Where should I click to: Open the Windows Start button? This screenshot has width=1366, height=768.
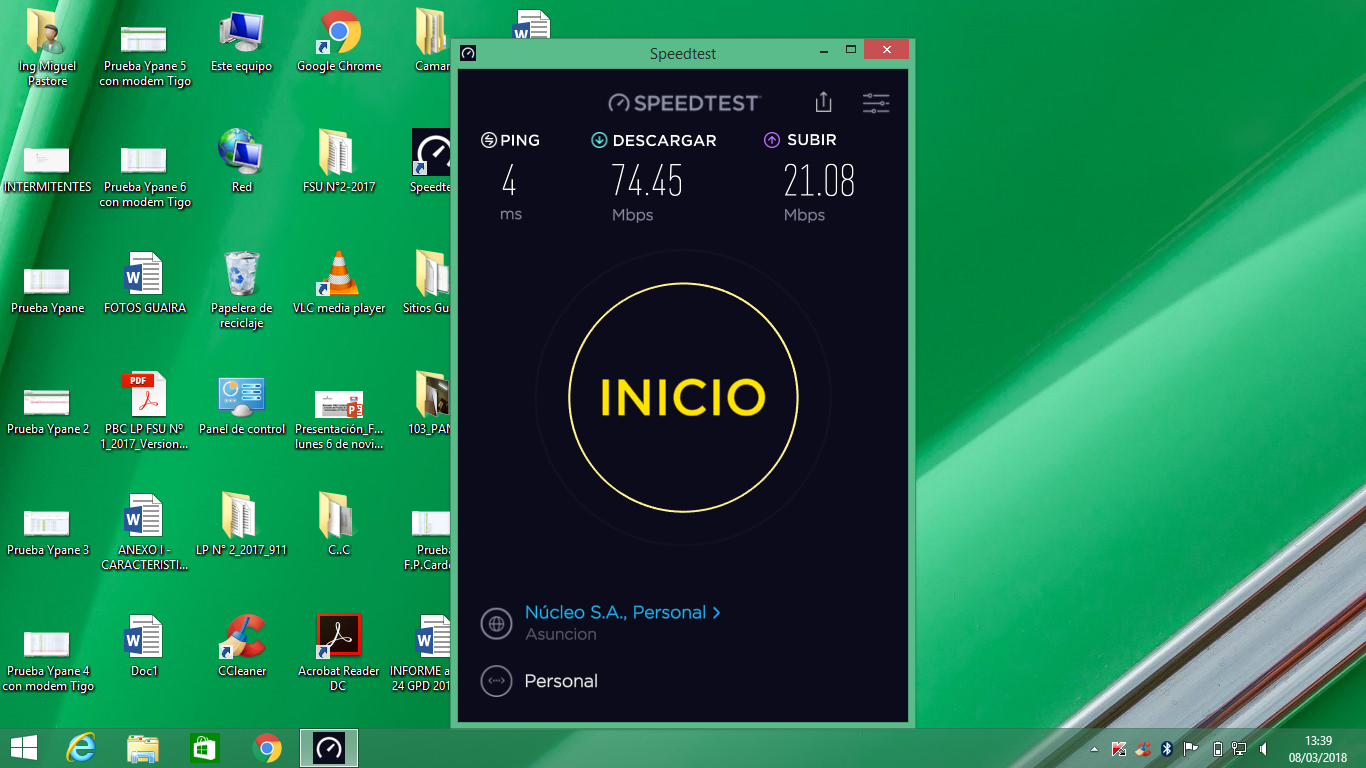click(x=24, y=748)
